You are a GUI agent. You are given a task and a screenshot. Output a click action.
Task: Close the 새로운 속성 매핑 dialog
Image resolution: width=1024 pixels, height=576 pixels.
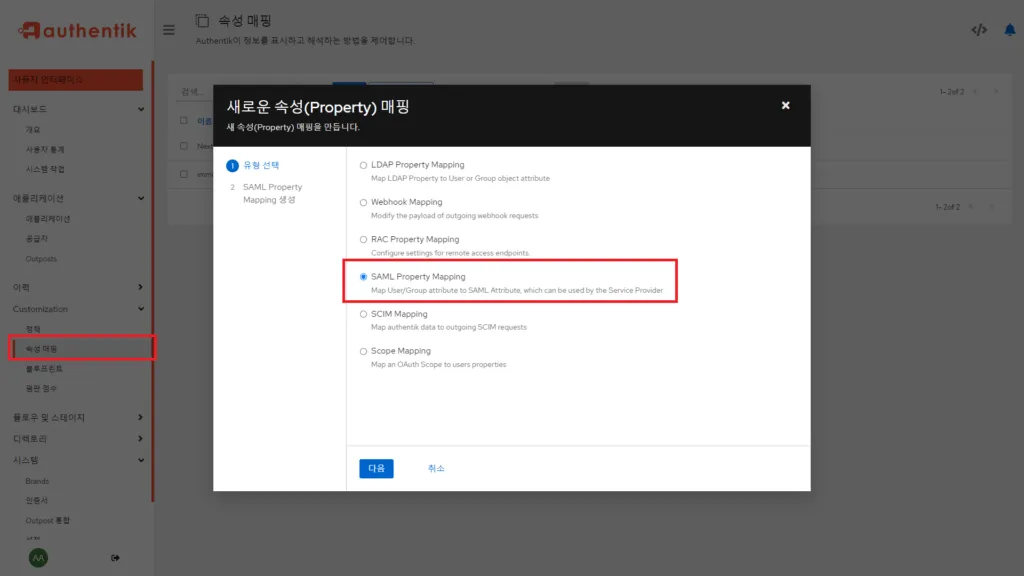(786, 104)
